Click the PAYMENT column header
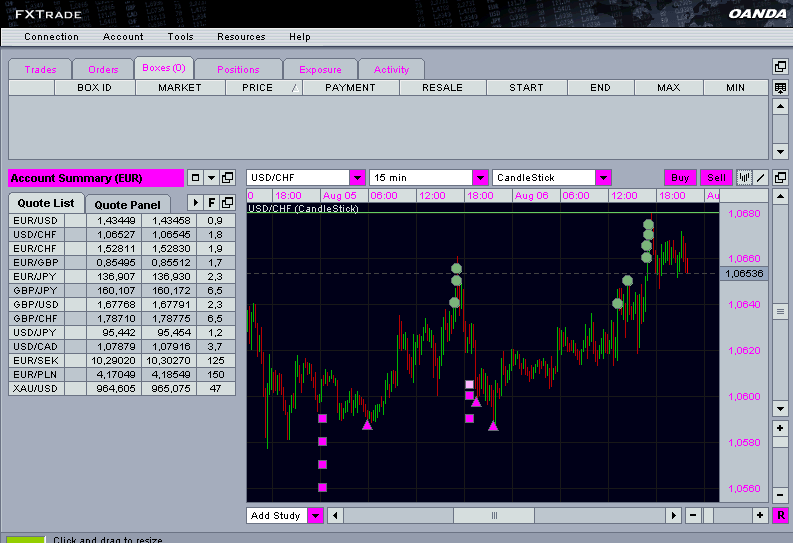 point(350,88)
